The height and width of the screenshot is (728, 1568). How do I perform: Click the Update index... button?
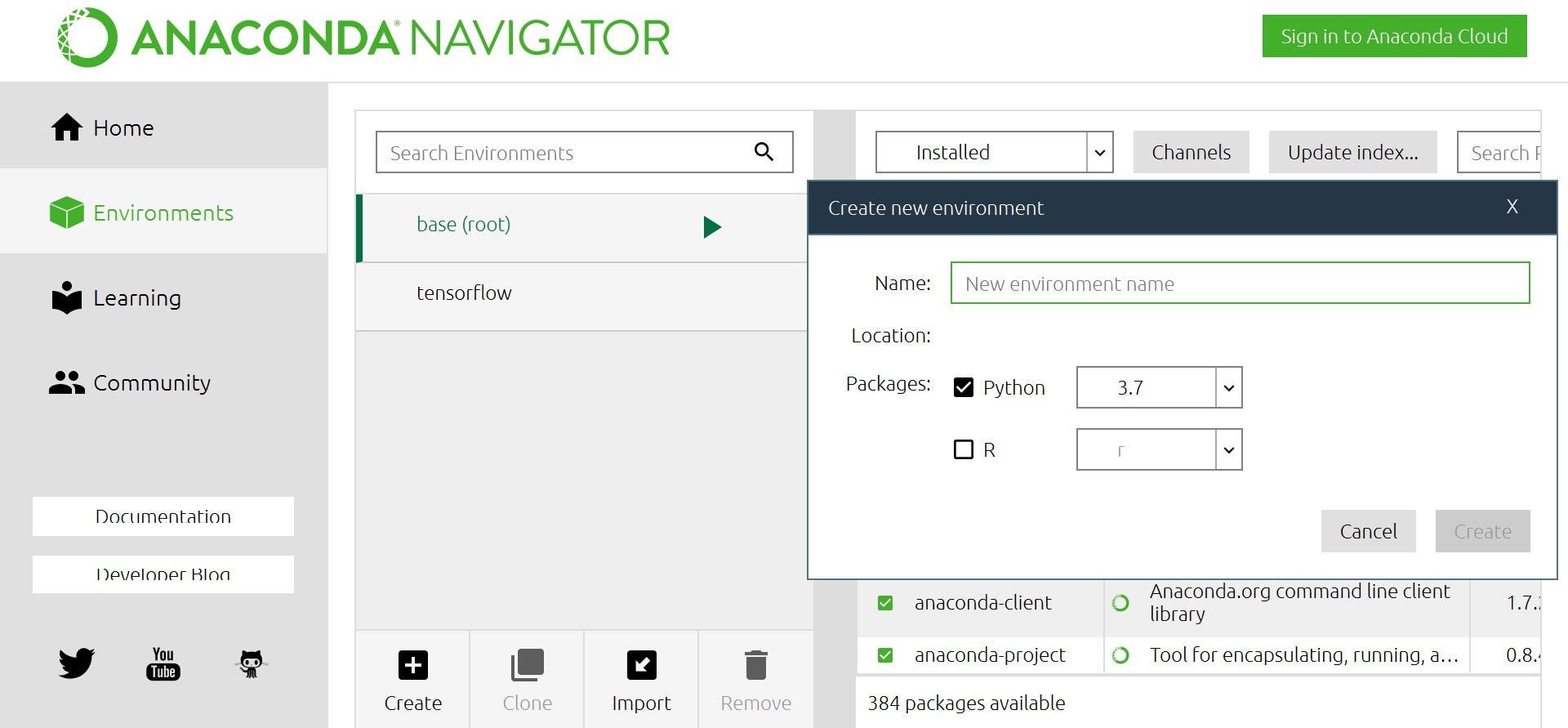(x=1352, y=152)
